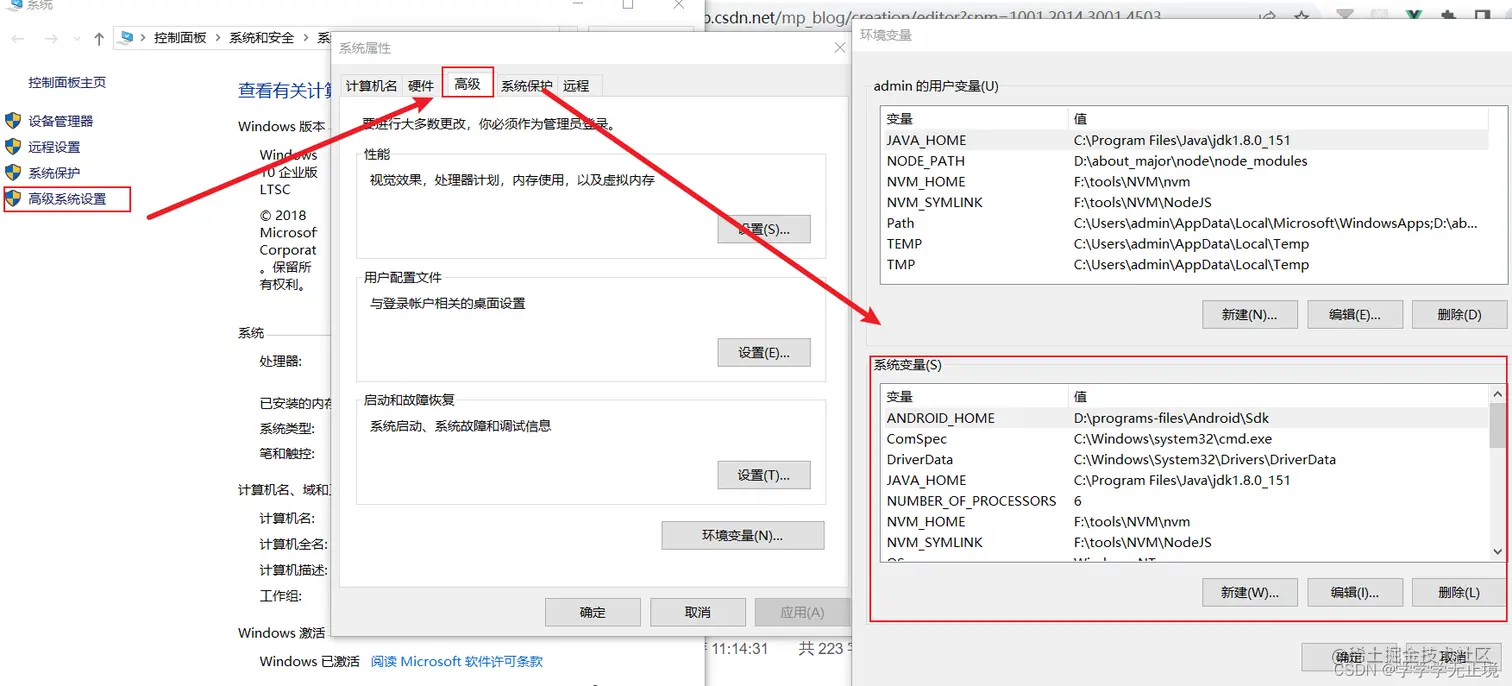Image resolution: width=1512 pixels, height=686 pixels.
Task: Click the shield icon beside 远程设置
Action: click(x=13, y=147)
